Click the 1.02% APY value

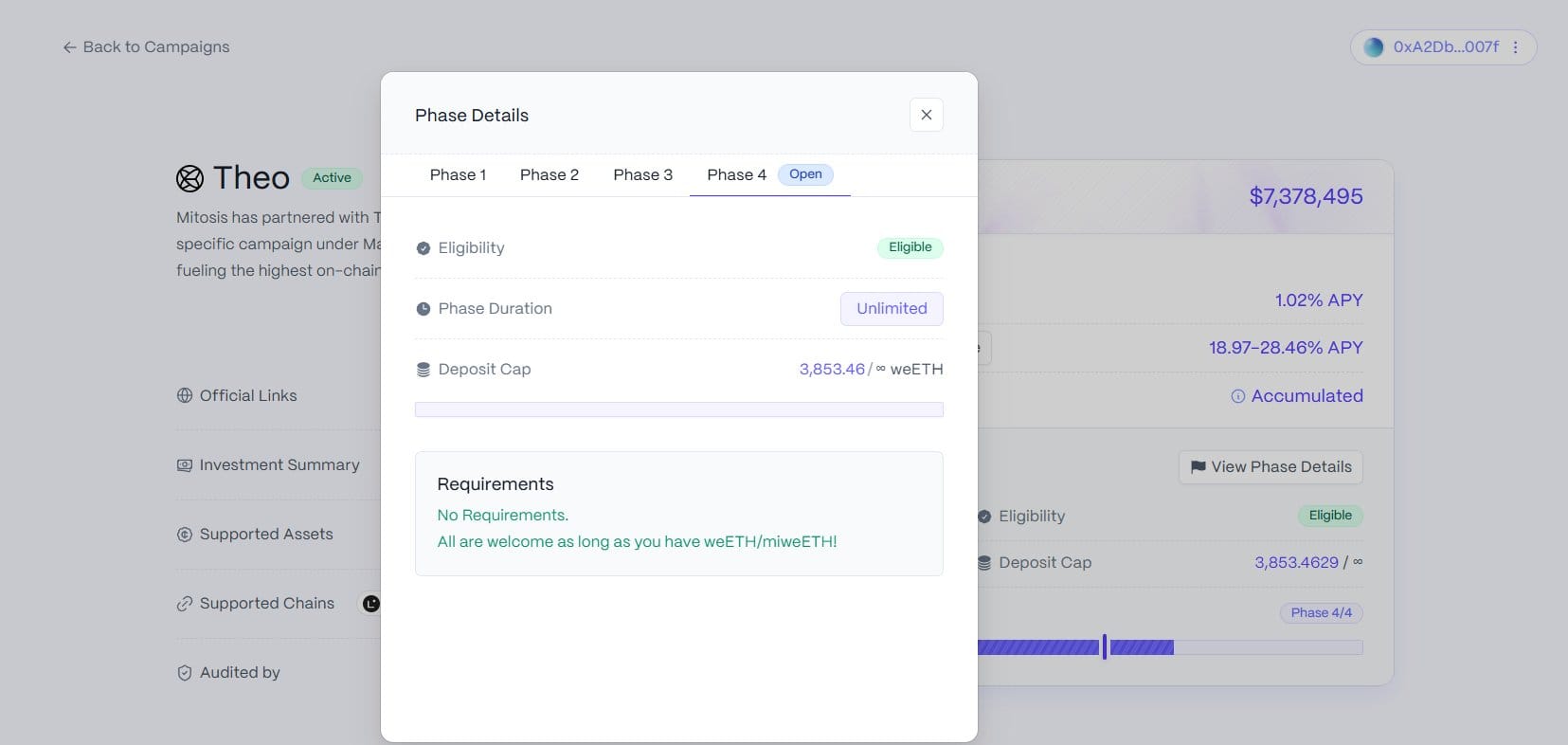tap(1318, 300)
